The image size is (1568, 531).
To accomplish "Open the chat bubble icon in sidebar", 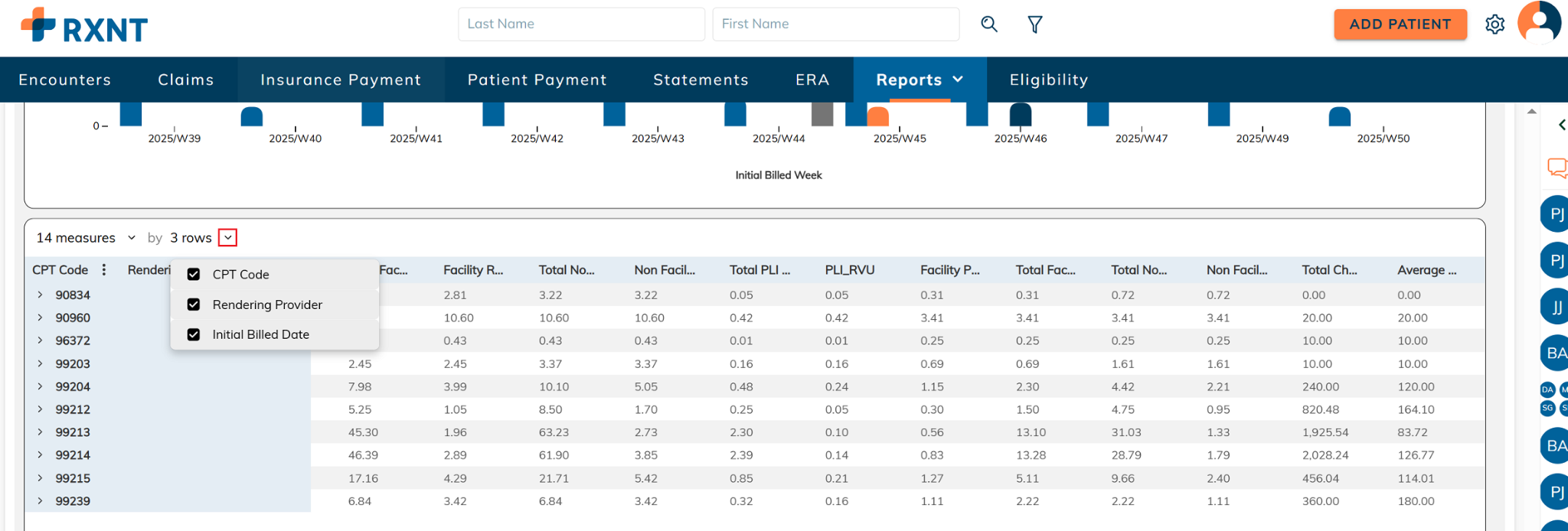I will click(1557, 168).
